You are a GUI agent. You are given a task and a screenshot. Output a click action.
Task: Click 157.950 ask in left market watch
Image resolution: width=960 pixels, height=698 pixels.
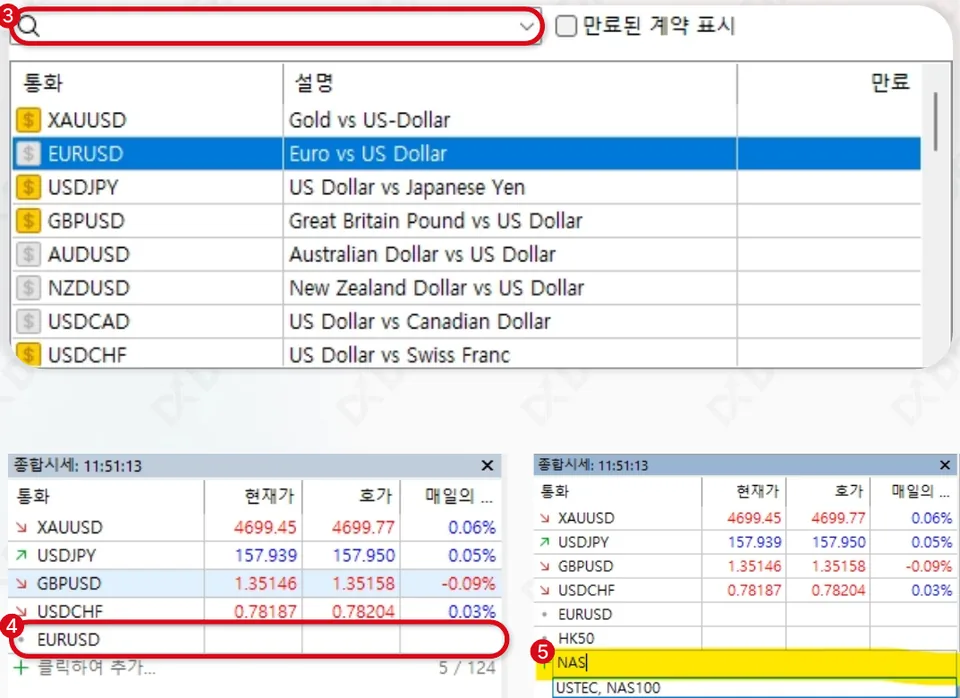364,555
